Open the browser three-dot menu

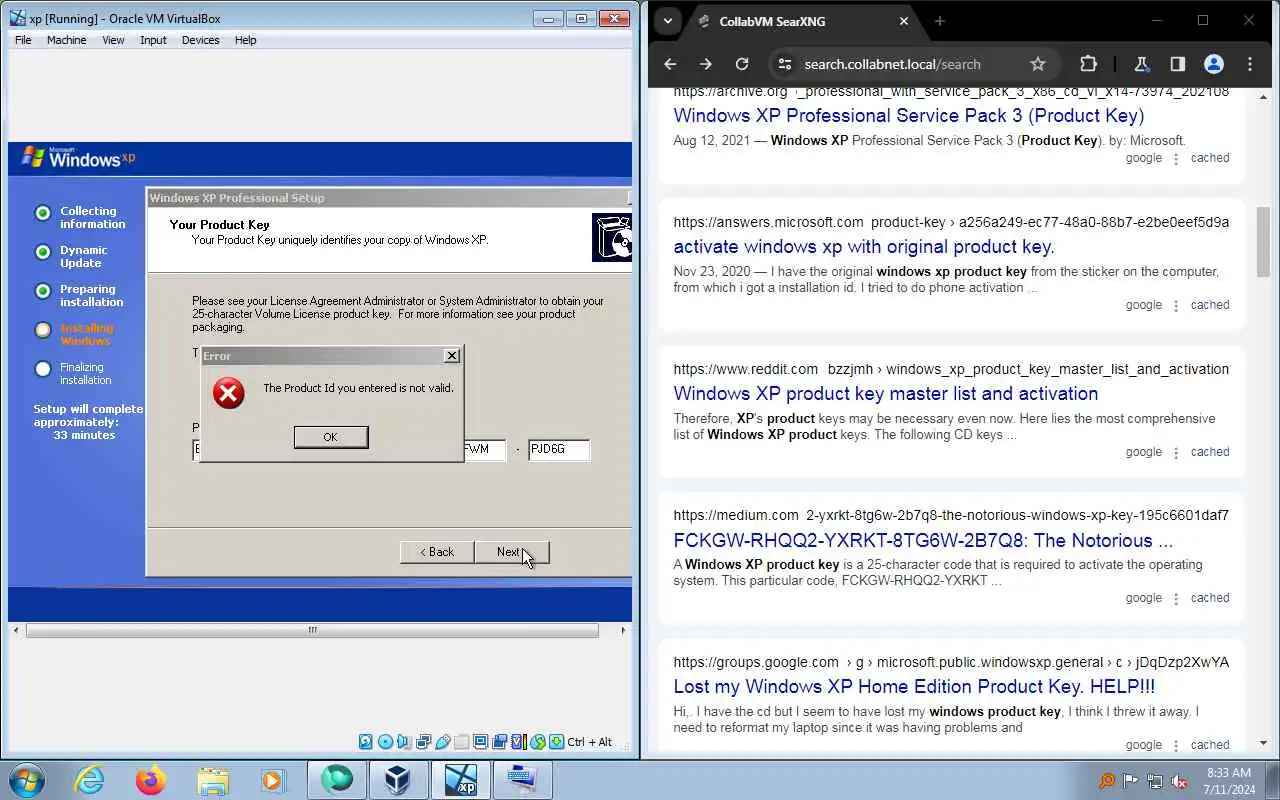[x=1250, y=64]
